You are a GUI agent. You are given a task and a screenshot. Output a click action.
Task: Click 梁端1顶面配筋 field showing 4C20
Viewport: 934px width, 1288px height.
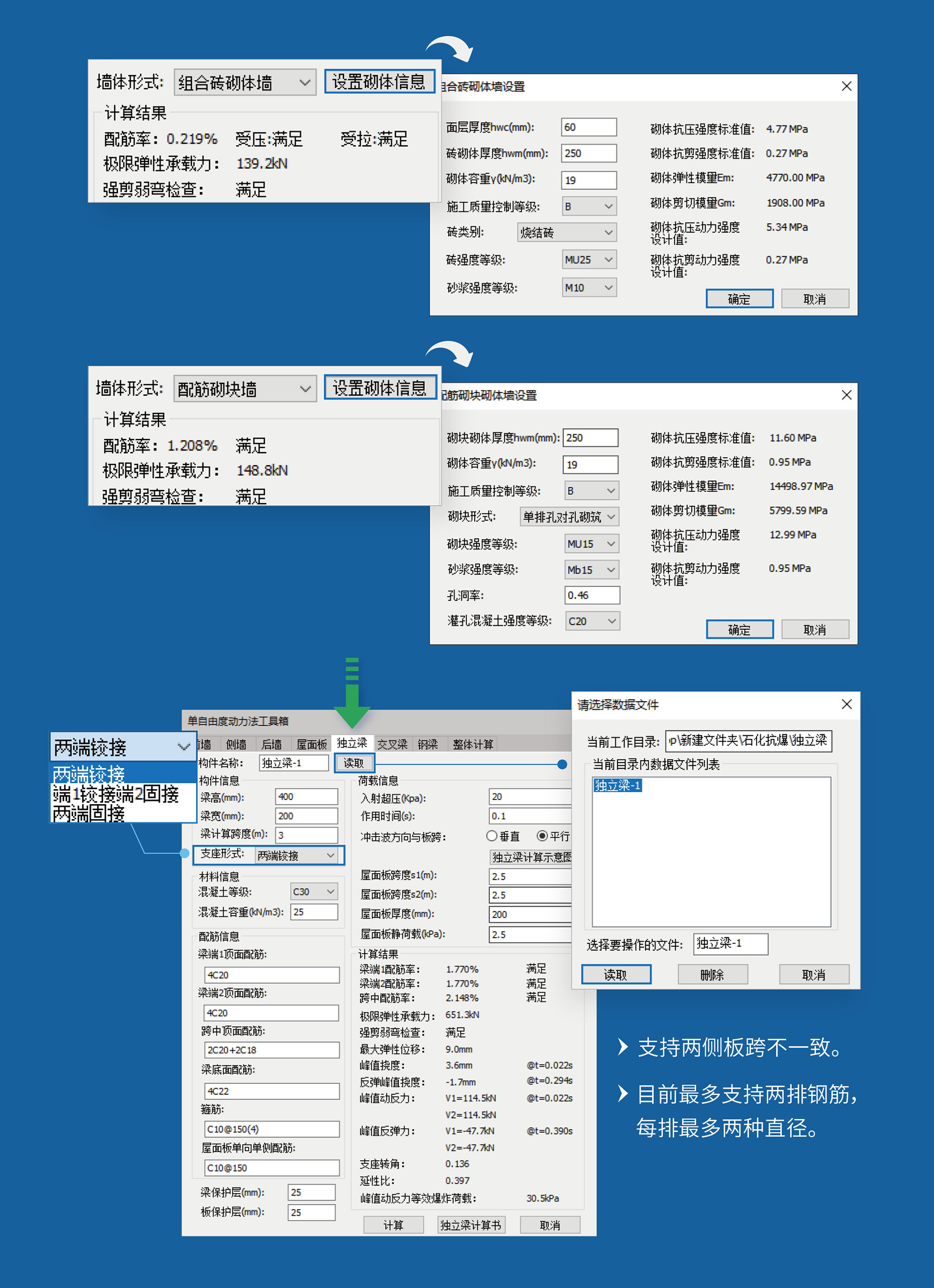coord(272,975)
